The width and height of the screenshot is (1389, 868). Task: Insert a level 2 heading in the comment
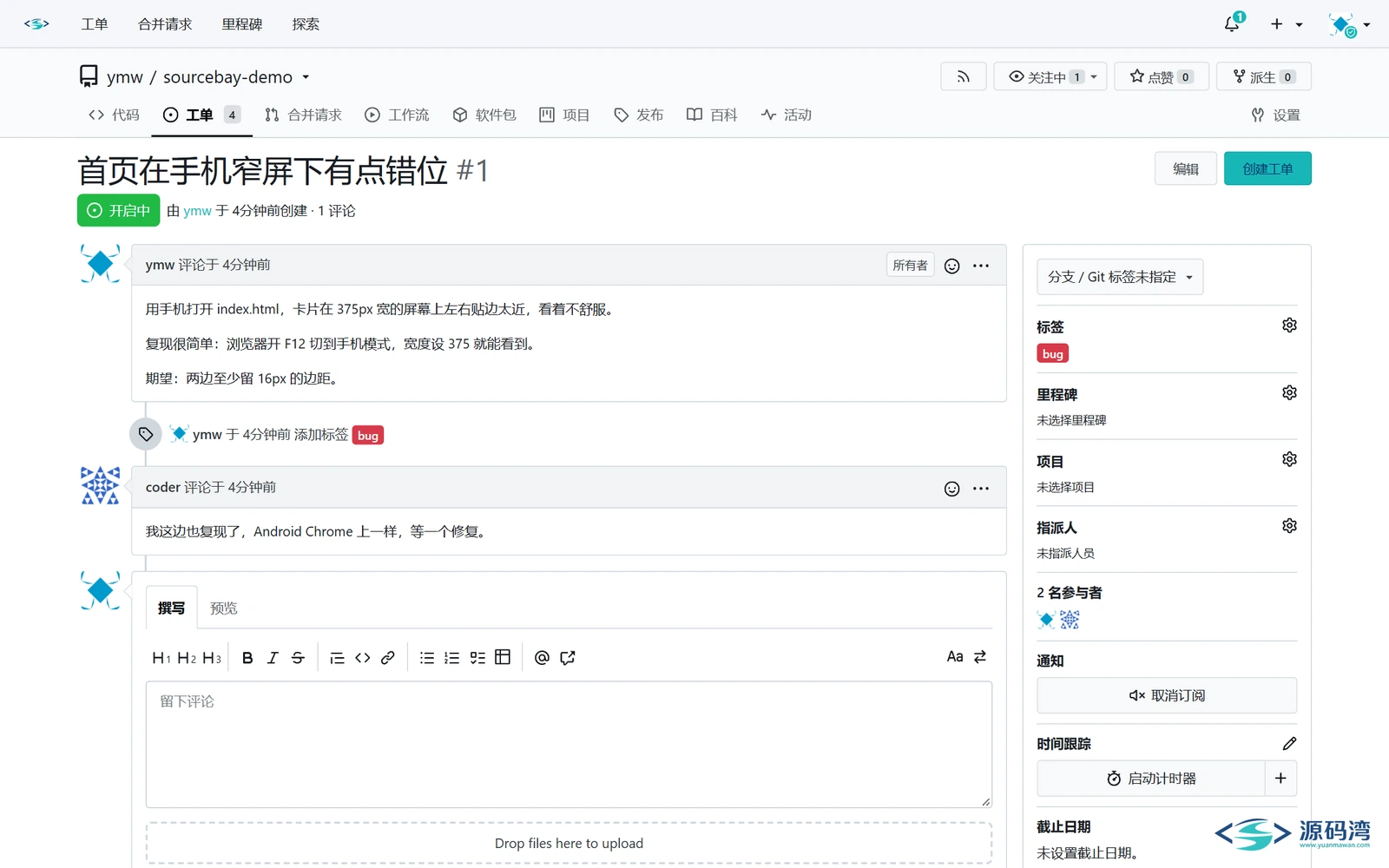(187, 658)
